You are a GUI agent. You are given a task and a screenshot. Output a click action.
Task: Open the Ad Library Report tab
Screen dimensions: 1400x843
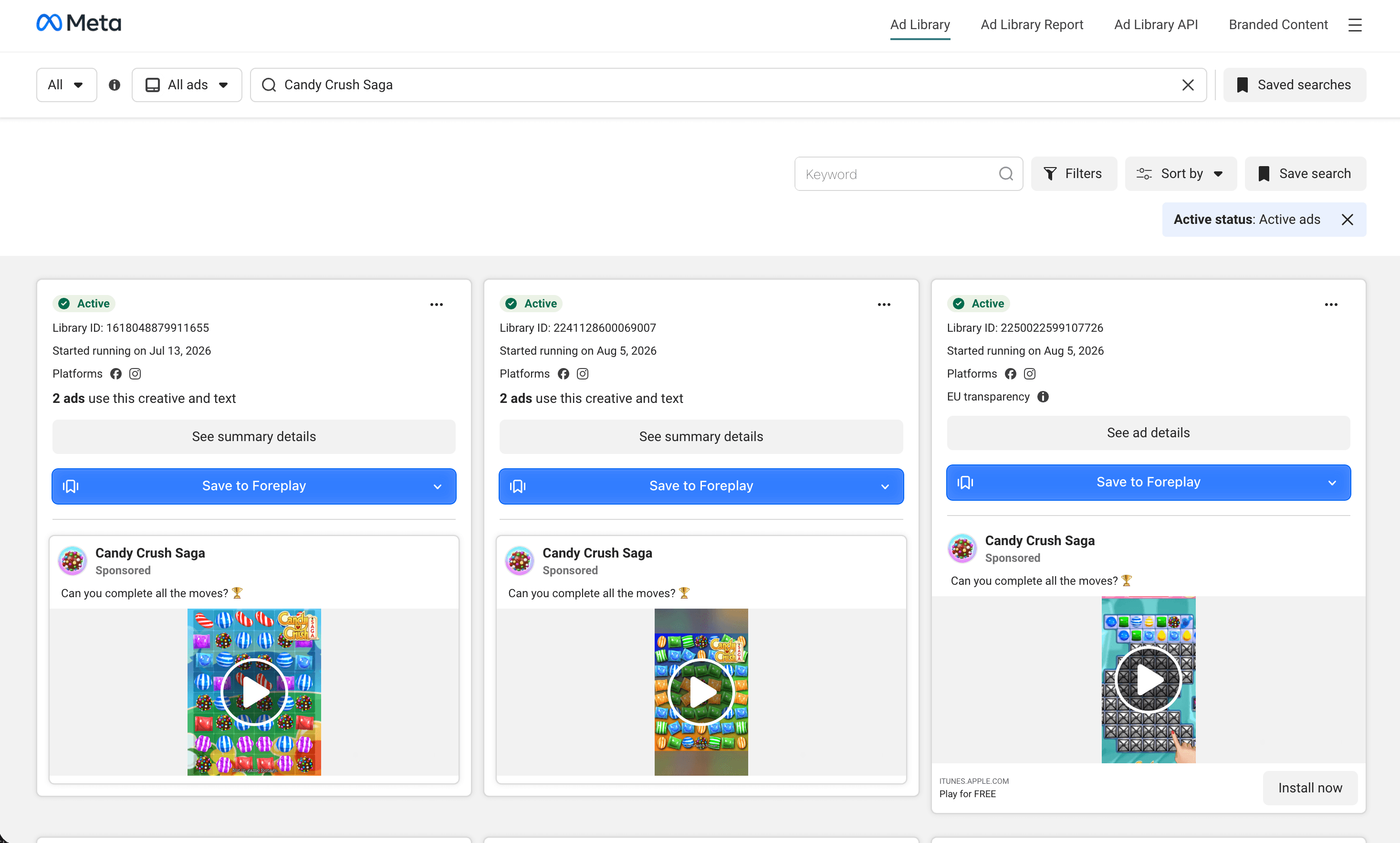1032,25
